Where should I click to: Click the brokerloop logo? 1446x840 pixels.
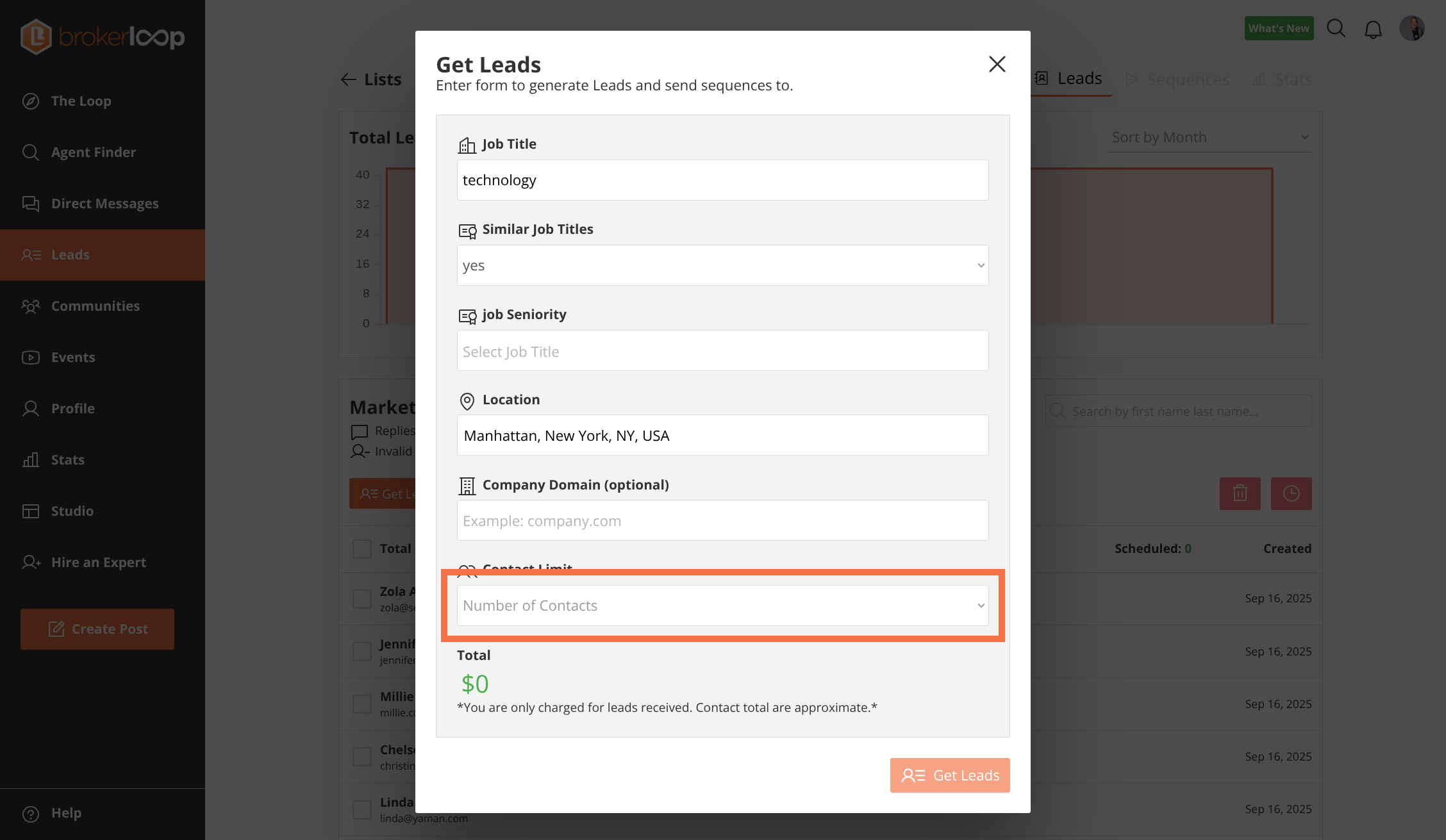(x=103, y=37)
